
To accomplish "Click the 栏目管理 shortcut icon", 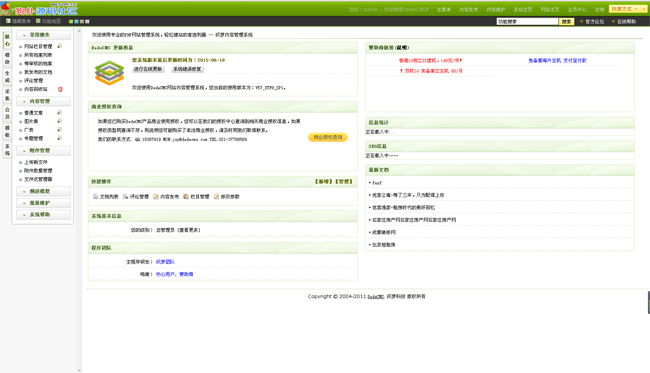I will pos(186,196).
